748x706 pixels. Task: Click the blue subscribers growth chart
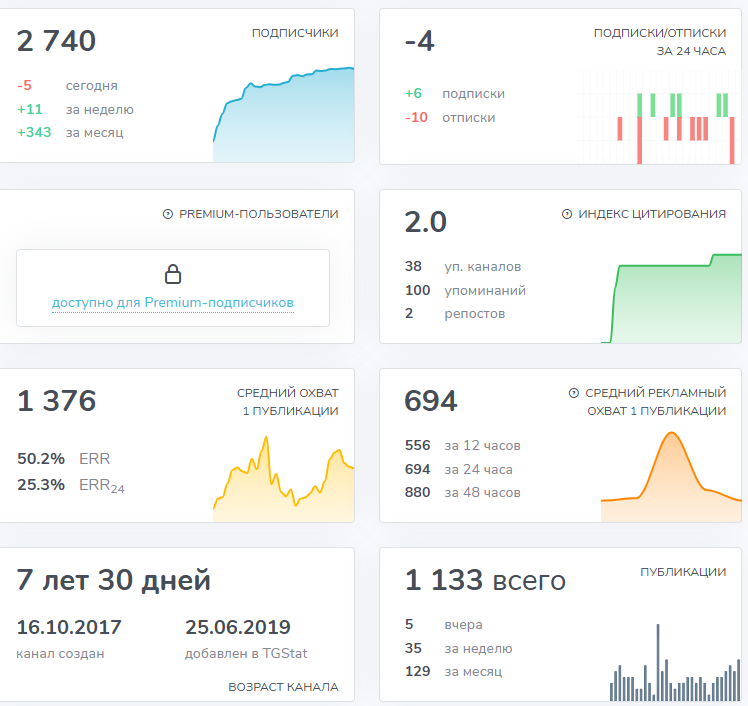284,115
